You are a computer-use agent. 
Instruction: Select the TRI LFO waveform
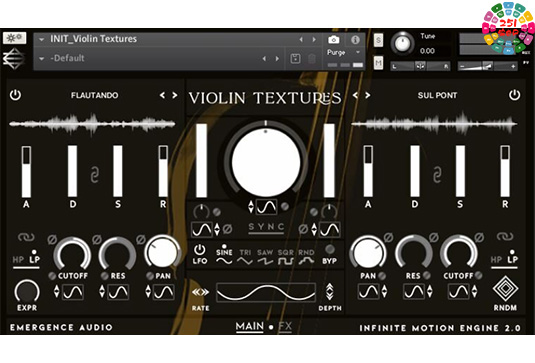click(245, 257)
